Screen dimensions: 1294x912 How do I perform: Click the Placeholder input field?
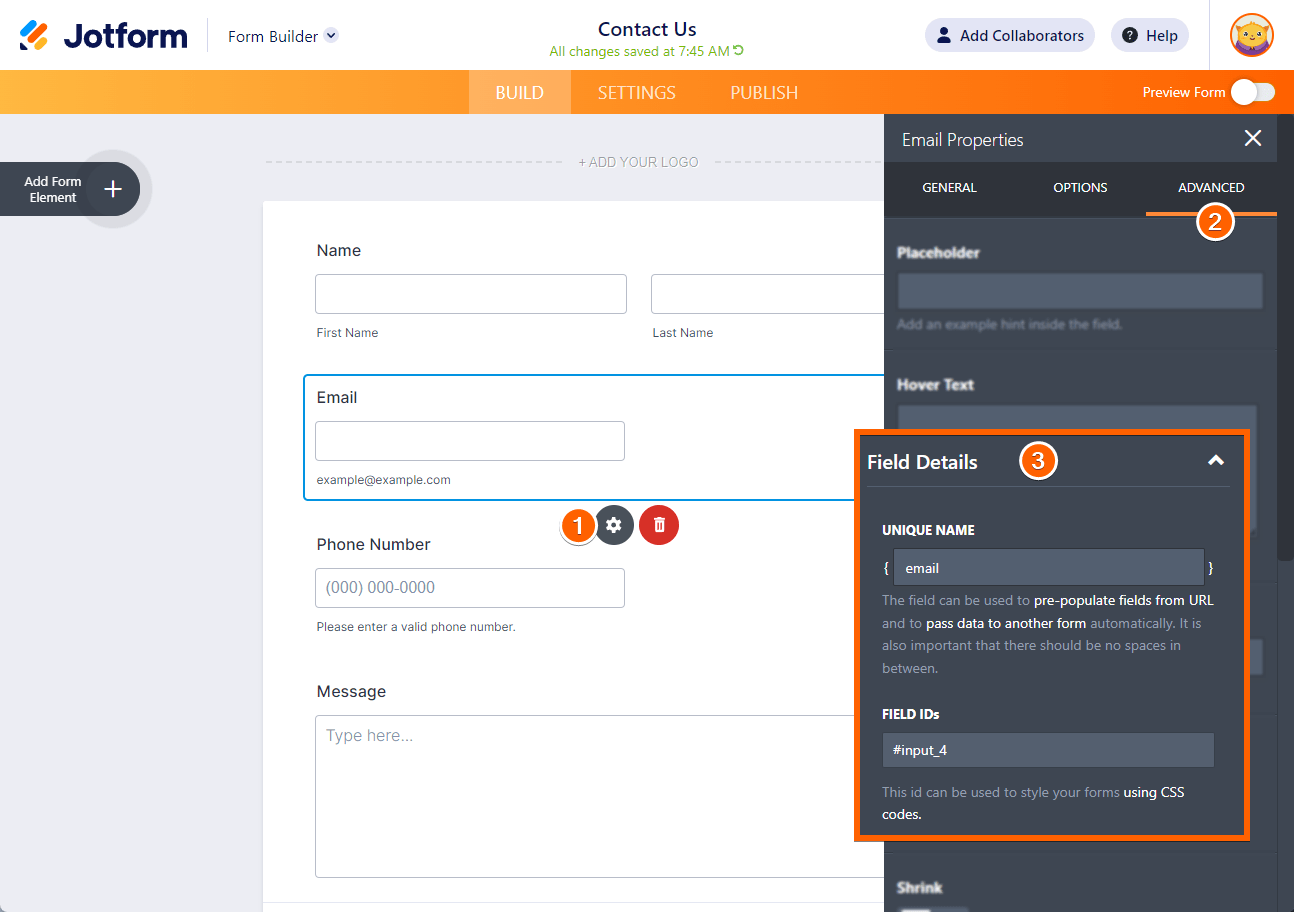click(1080, 291)
